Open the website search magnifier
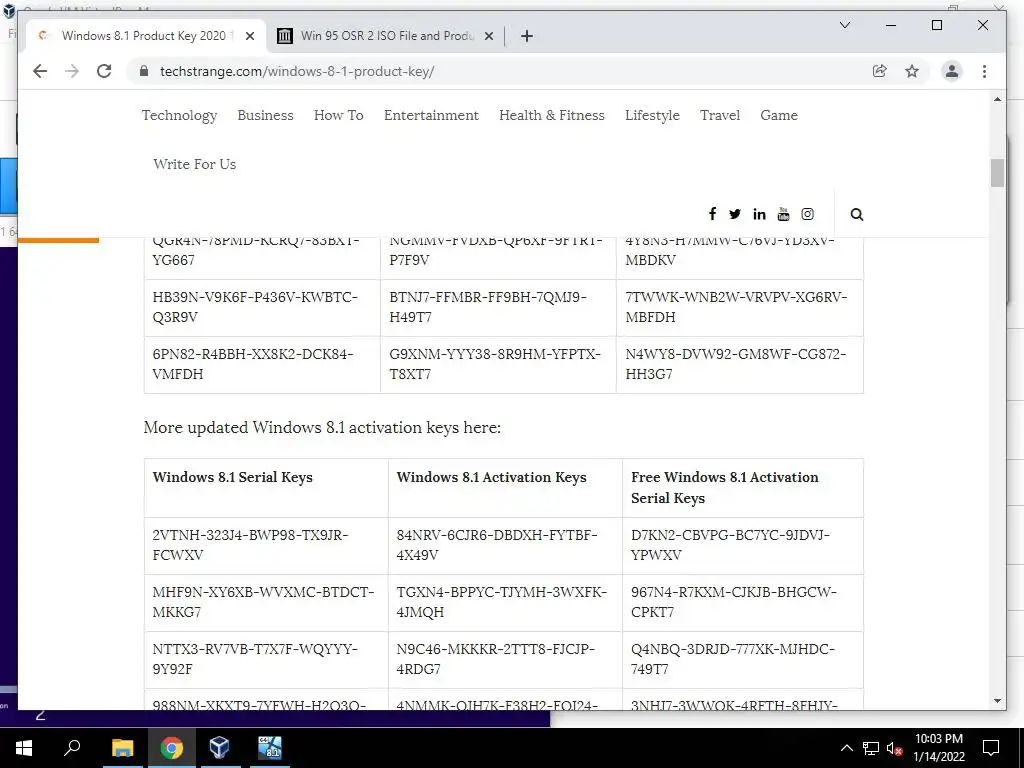The height and width of the screenshot is (768, 1024). (857, 214)
